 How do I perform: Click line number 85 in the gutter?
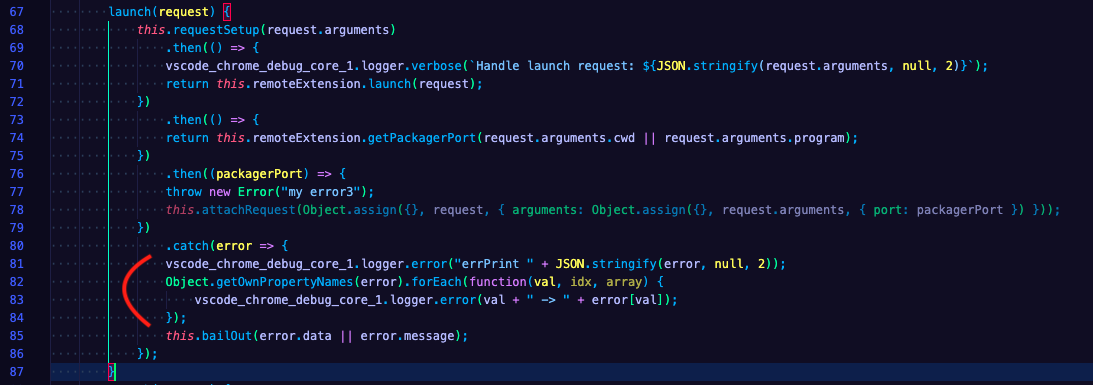coord(16,336)
